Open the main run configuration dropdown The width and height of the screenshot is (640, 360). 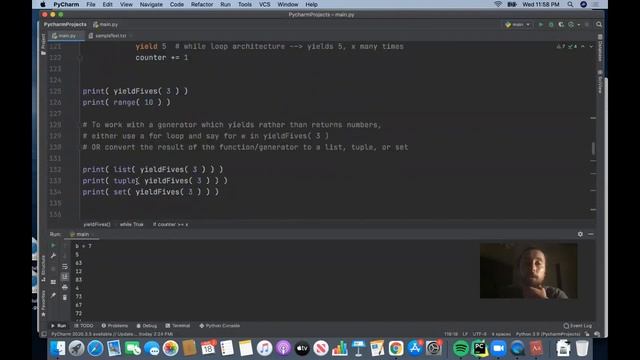[x=517, y=24]
